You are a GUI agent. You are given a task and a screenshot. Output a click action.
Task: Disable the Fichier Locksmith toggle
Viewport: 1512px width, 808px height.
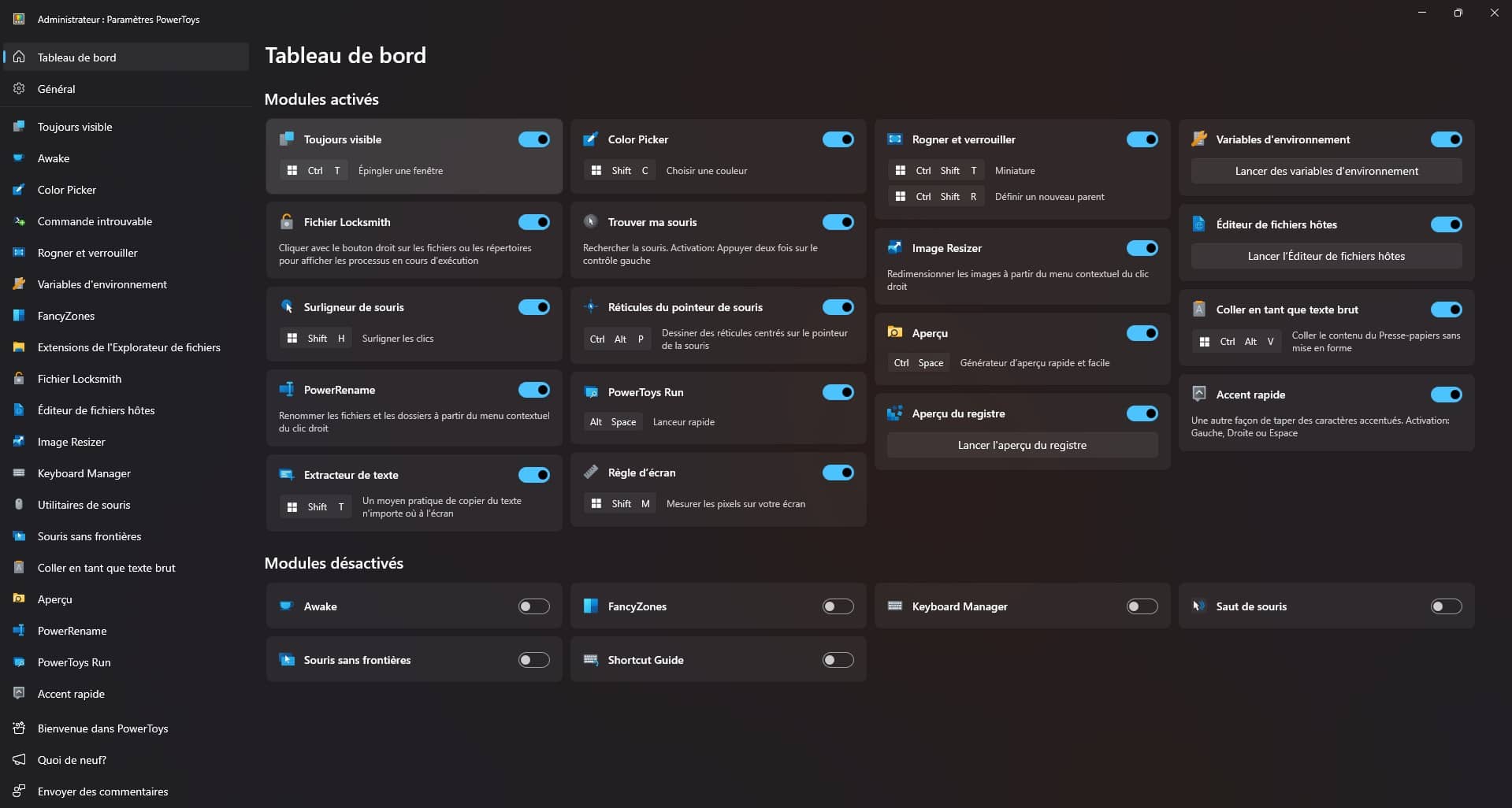coord(534,222)
